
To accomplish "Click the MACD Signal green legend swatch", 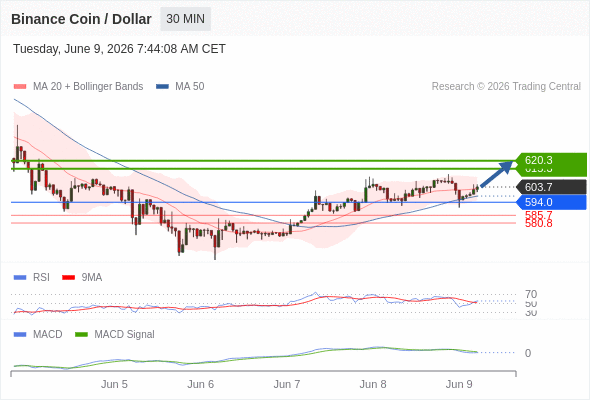I will point(81,335).
